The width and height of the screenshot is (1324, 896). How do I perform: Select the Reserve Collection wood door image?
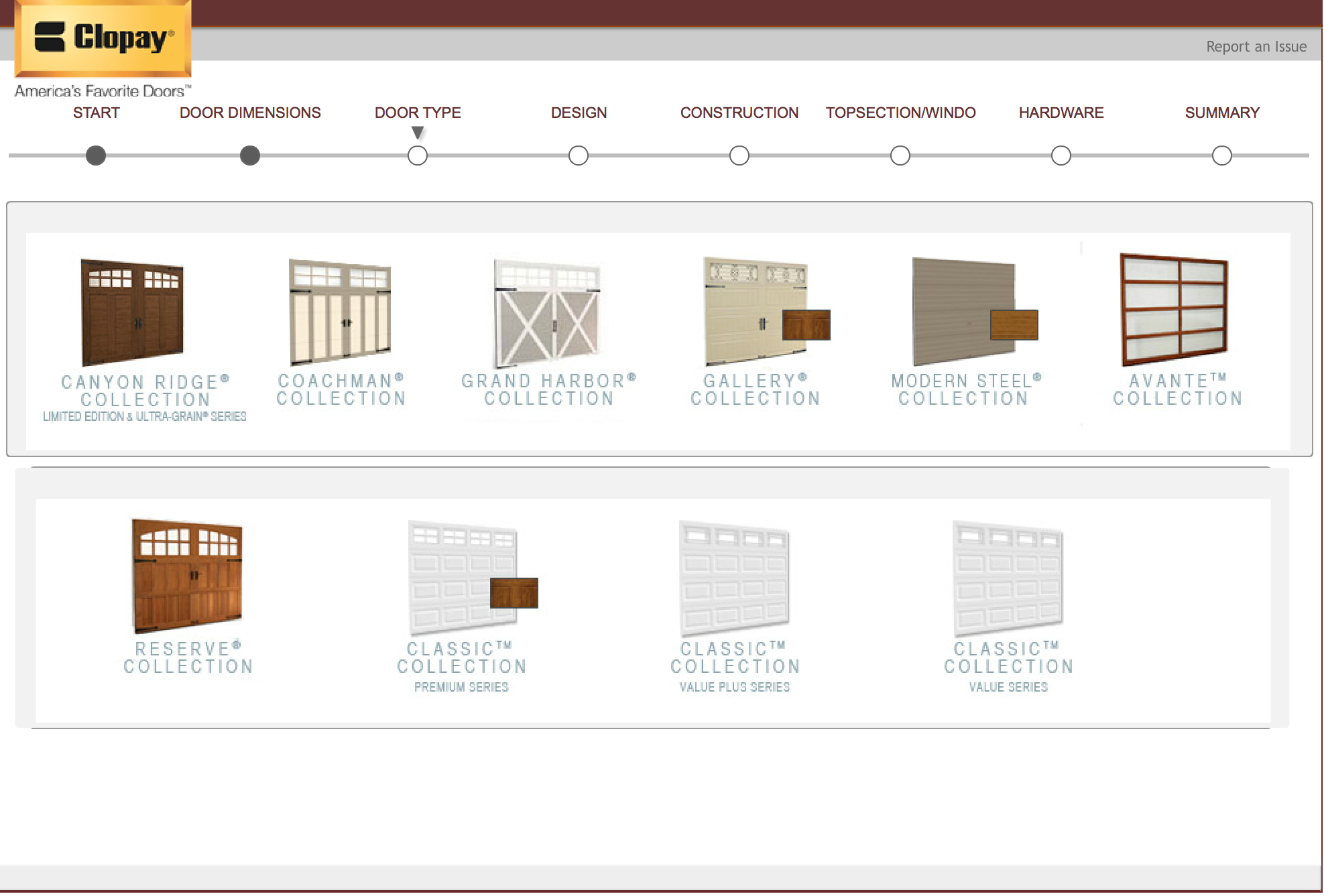pyautogui.click(x=187, y=576)
